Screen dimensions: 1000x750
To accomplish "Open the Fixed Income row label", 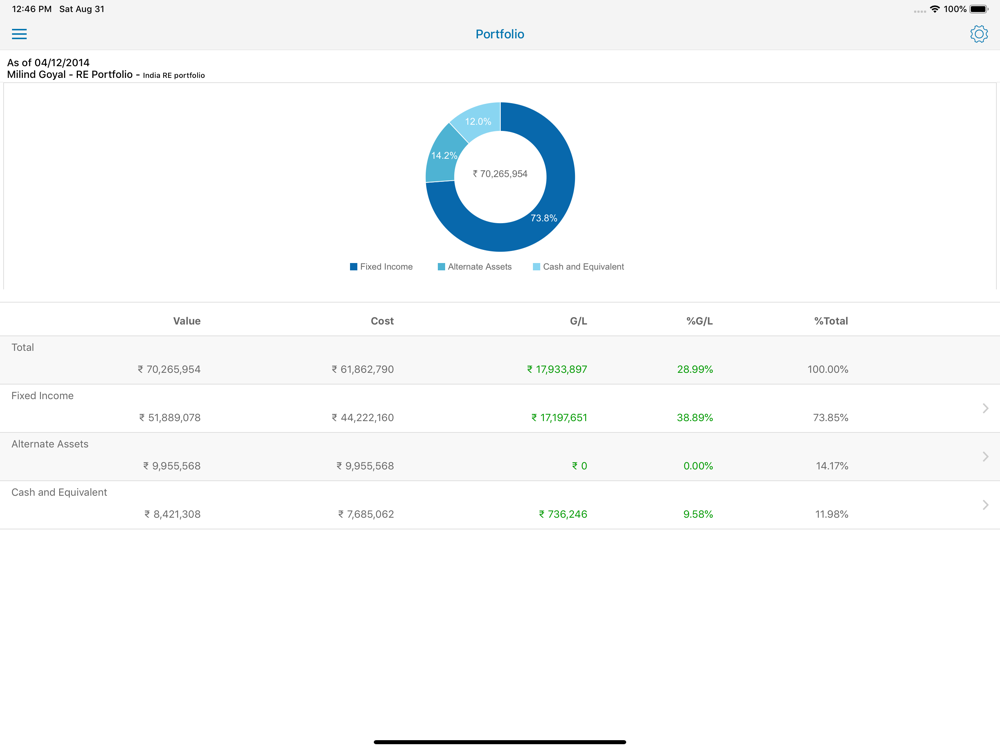I will (x=42, y=395).
